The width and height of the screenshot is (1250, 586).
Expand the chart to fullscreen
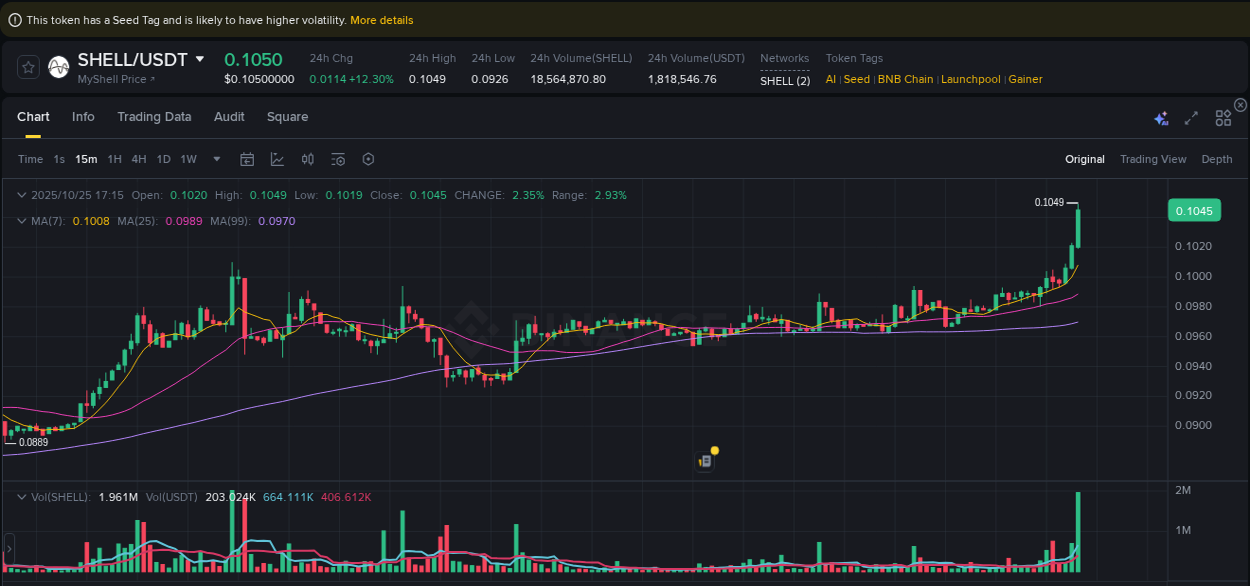coord(1191,117)
